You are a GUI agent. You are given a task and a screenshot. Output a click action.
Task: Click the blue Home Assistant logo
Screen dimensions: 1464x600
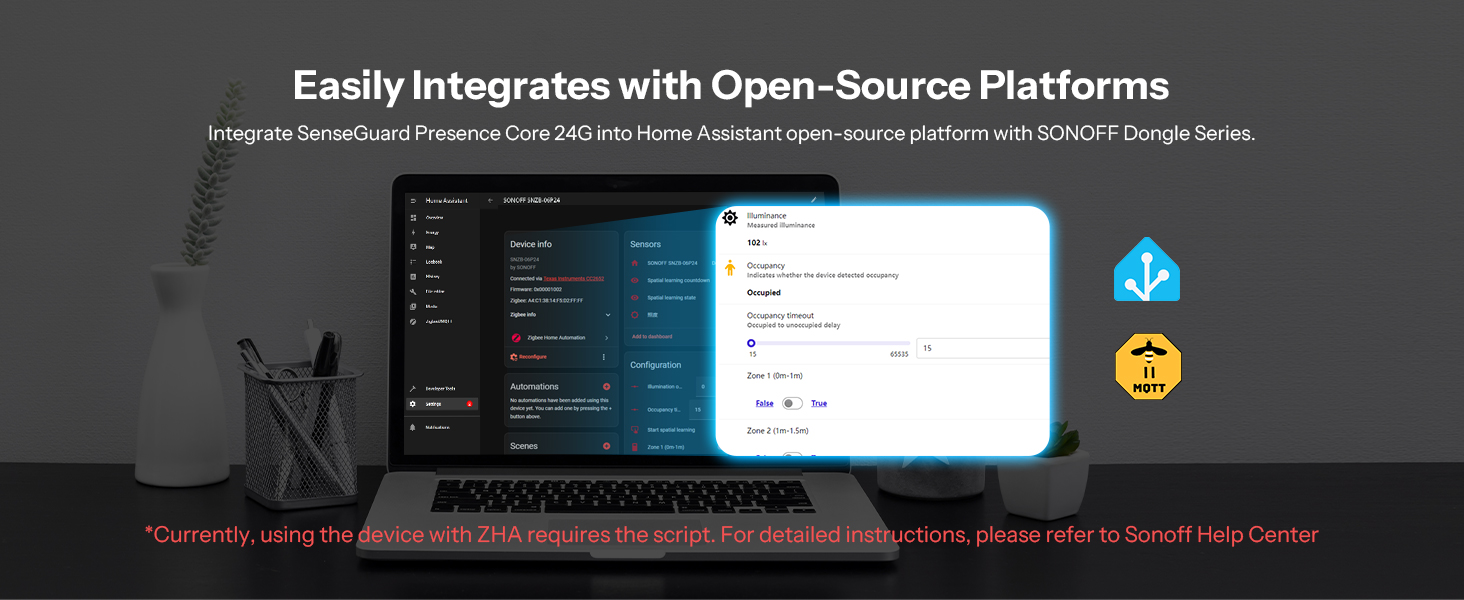(x=1147, y=269)
